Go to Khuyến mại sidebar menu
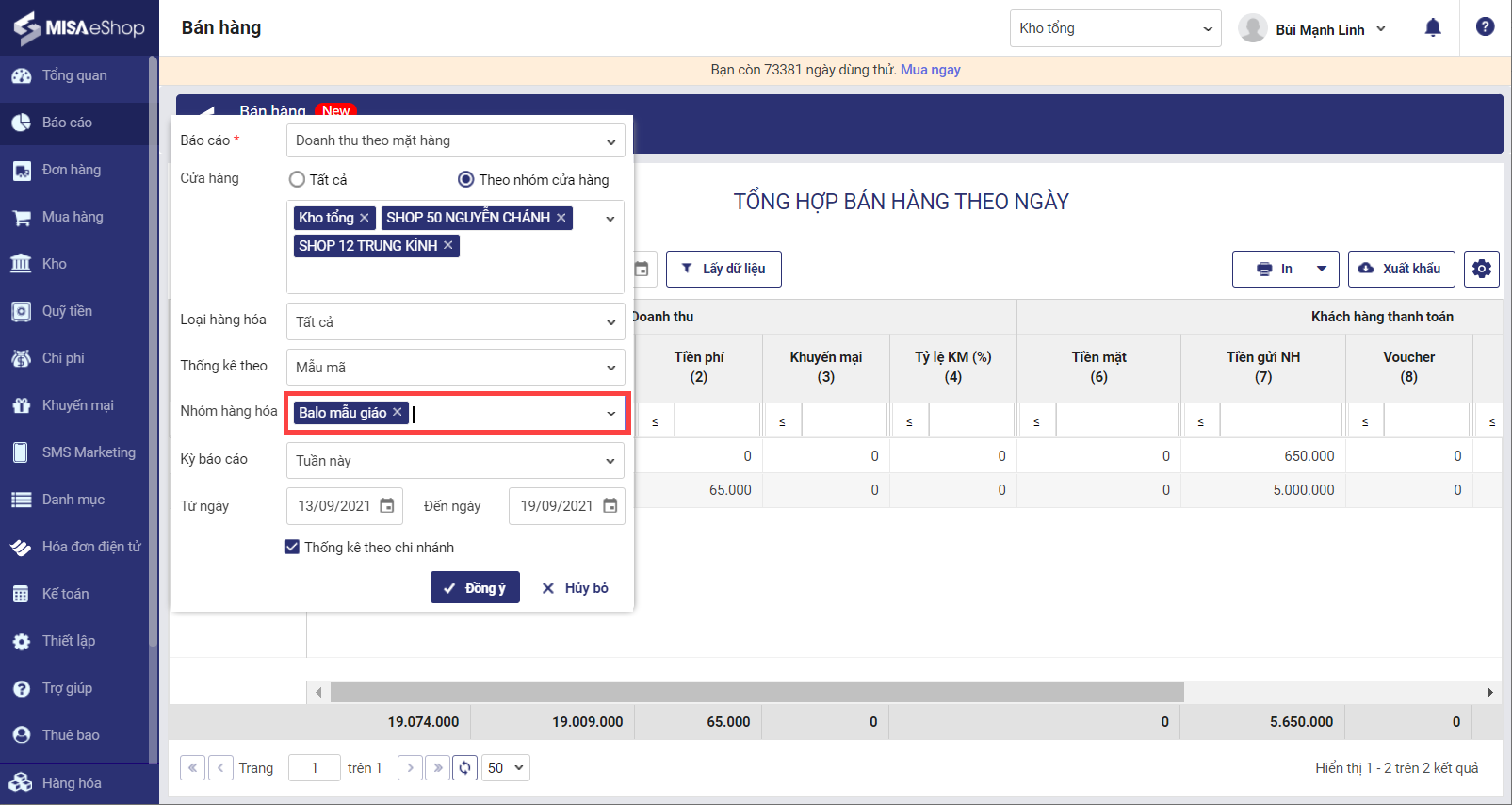Image resolution: width=1512 pixels, height=805 pixels. point(77,405)
